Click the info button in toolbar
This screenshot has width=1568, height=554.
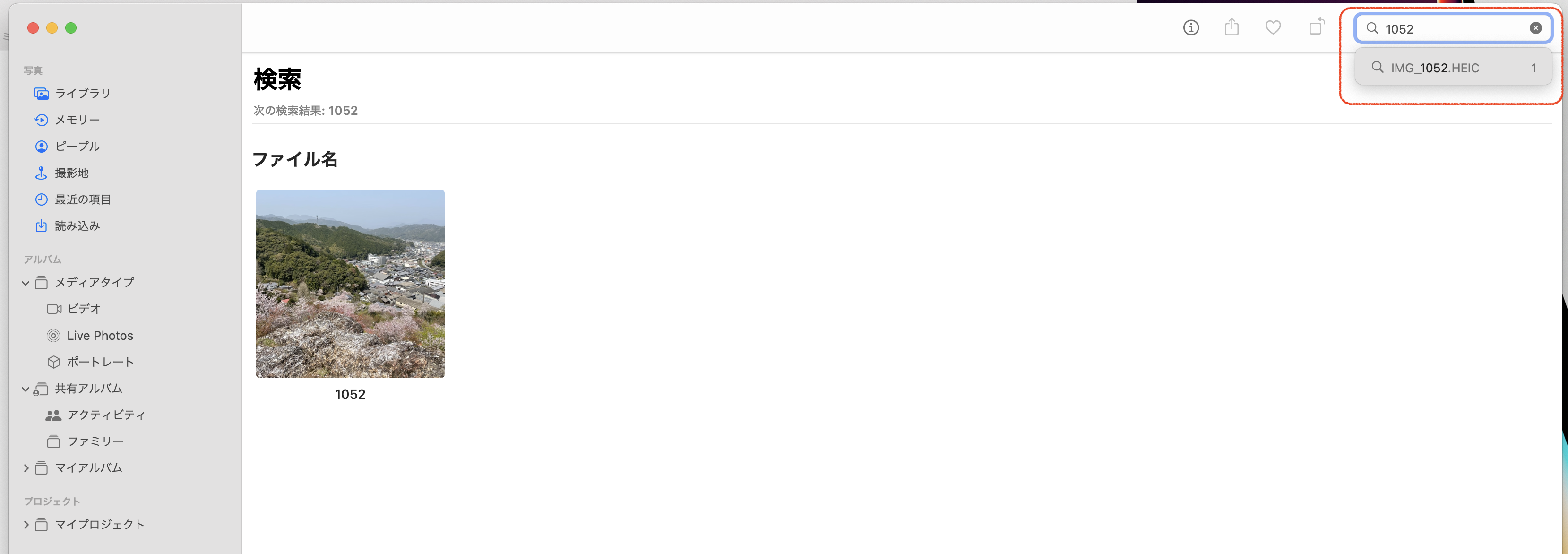coord(1190,27)
